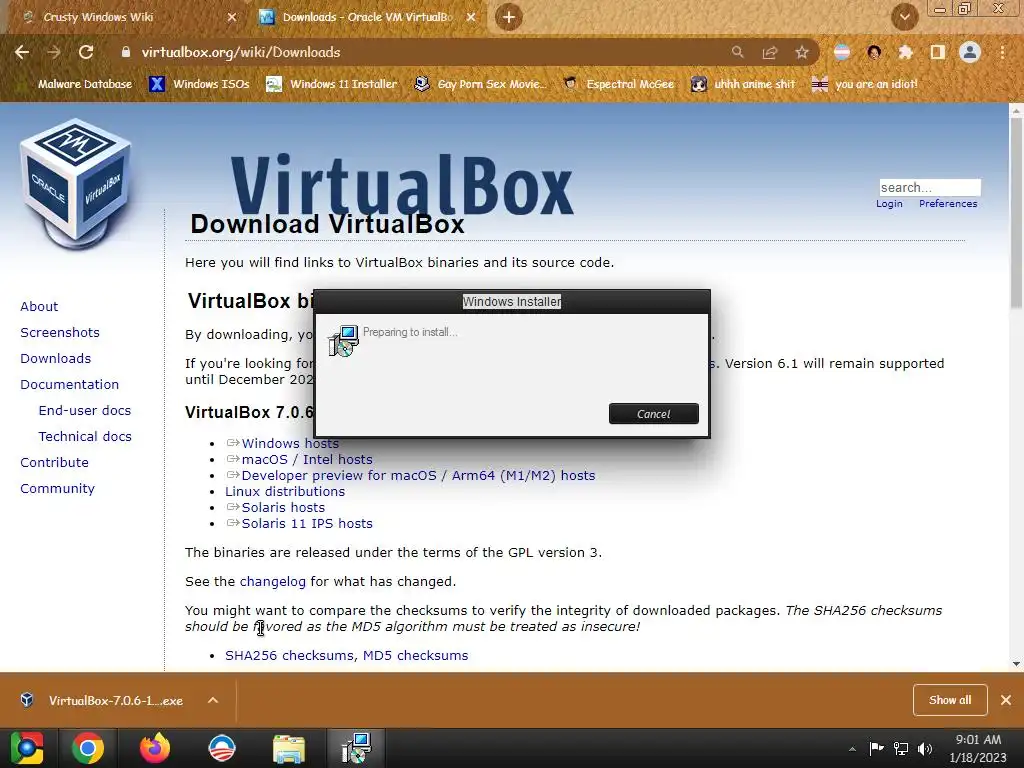This screenshot has height=768, width=1024.
Task: Open the downloaded VirtualBox-7.0.6 exe file
Action: (104, 701)
